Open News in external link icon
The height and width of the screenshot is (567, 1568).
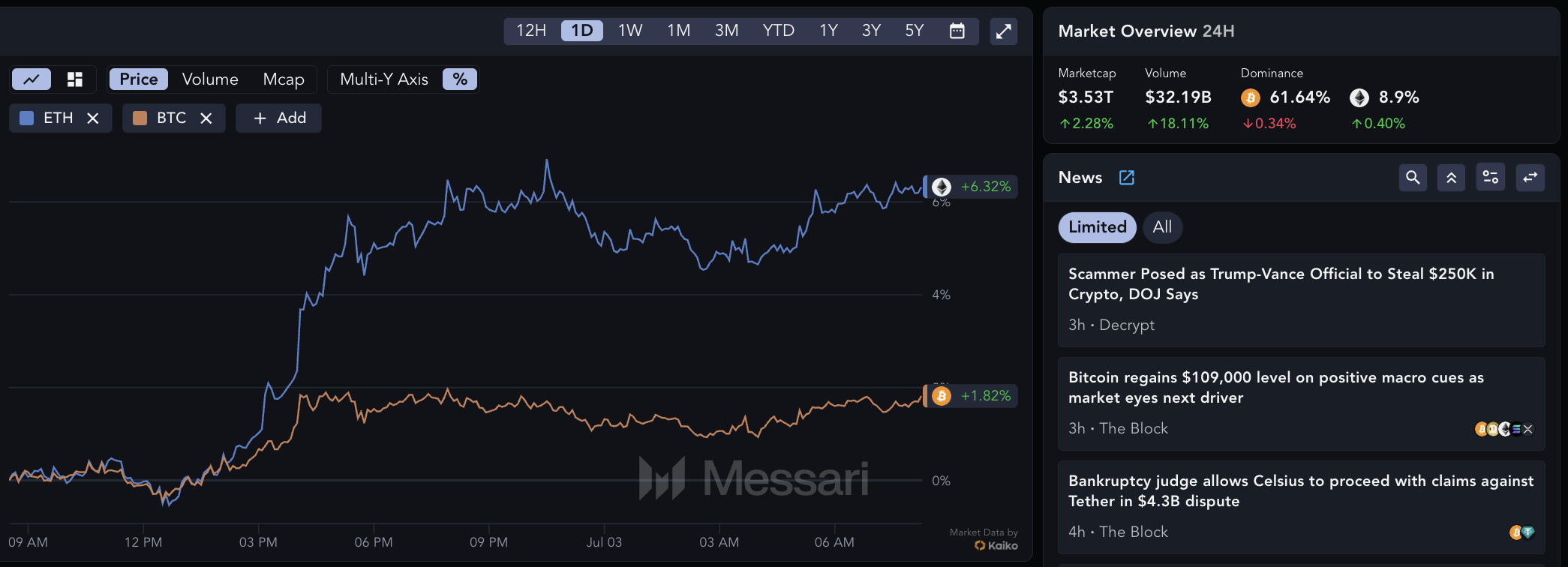click(x=1127, y=177)
